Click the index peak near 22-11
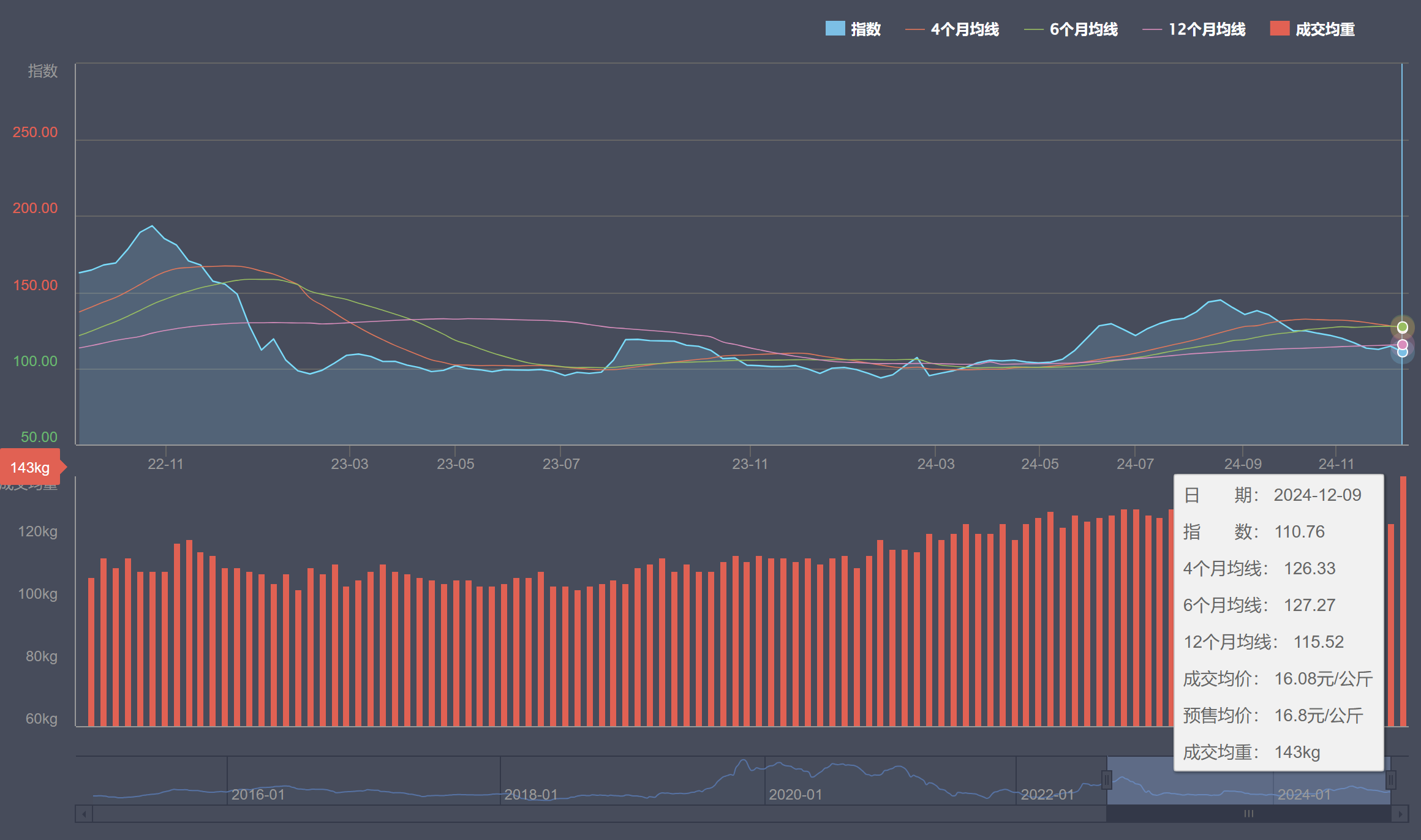 [x=152, y=226]
